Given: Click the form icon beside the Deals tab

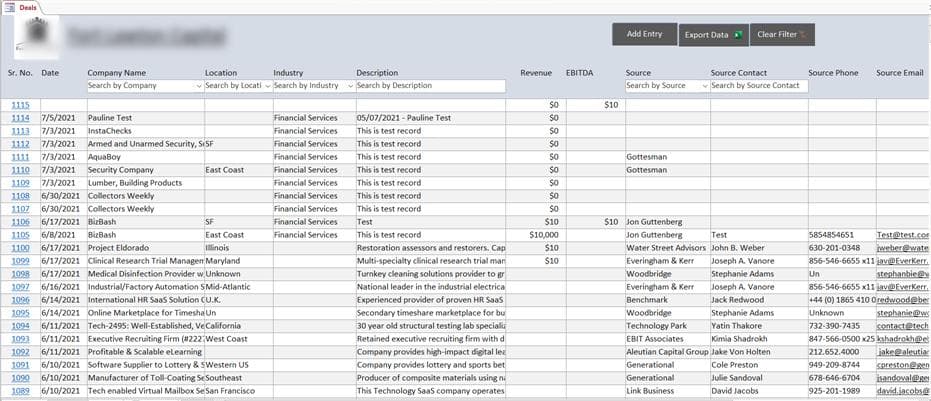Looking at the screenshot, I should (10, 7).
